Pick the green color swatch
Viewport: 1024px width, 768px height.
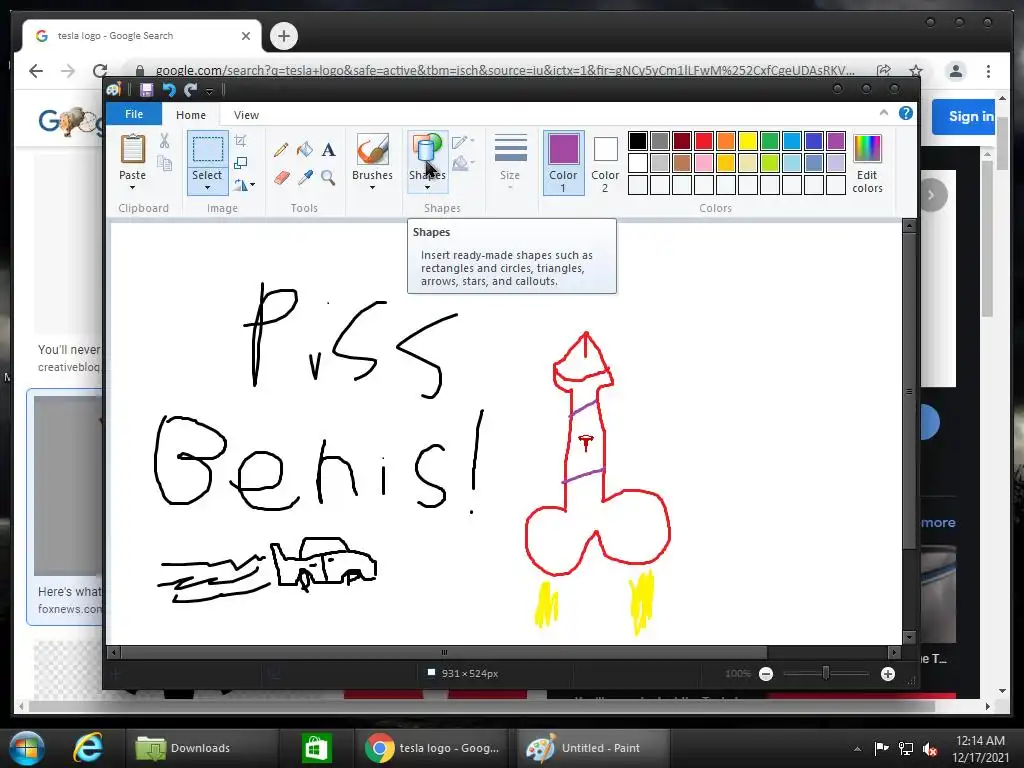tap(770, 141)
